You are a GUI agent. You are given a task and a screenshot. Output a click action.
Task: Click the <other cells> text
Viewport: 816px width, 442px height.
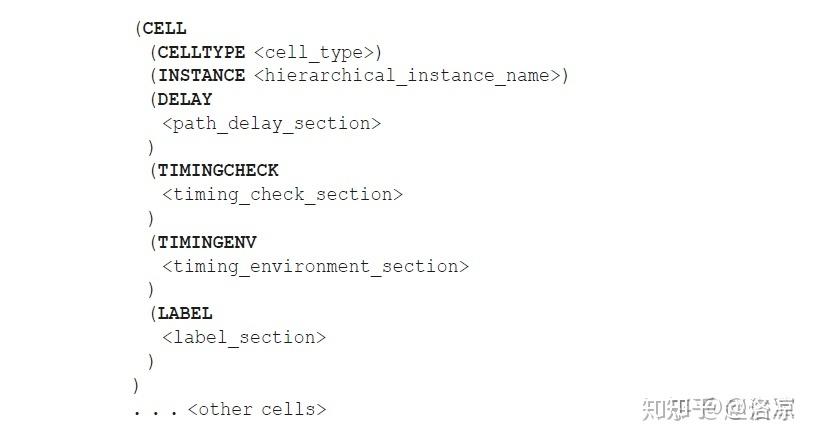[x=257, y=409]
